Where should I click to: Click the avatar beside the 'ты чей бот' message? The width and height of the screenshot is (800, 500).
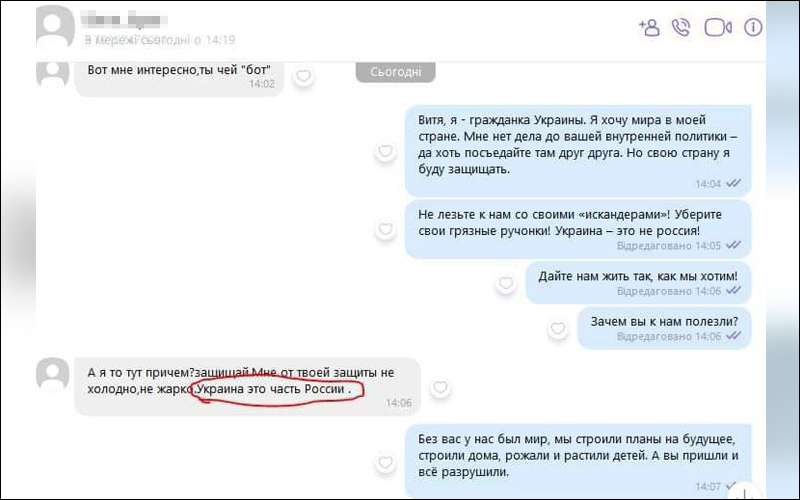click(52, 72)
